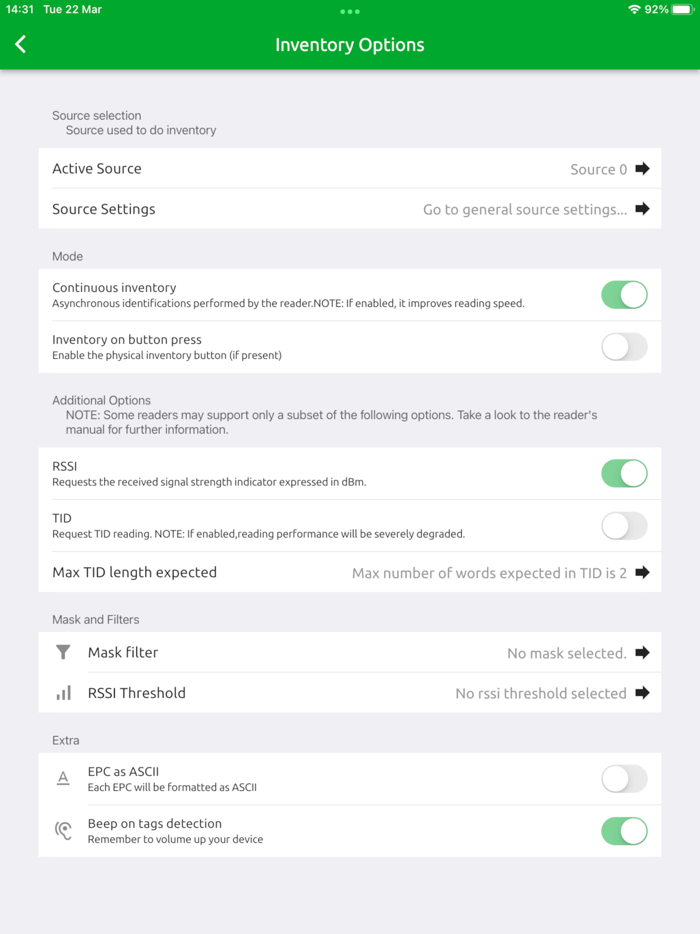This screenshot has width=700, height=934.
Task: Click the Inventory Options title
Action: [350, 45]
